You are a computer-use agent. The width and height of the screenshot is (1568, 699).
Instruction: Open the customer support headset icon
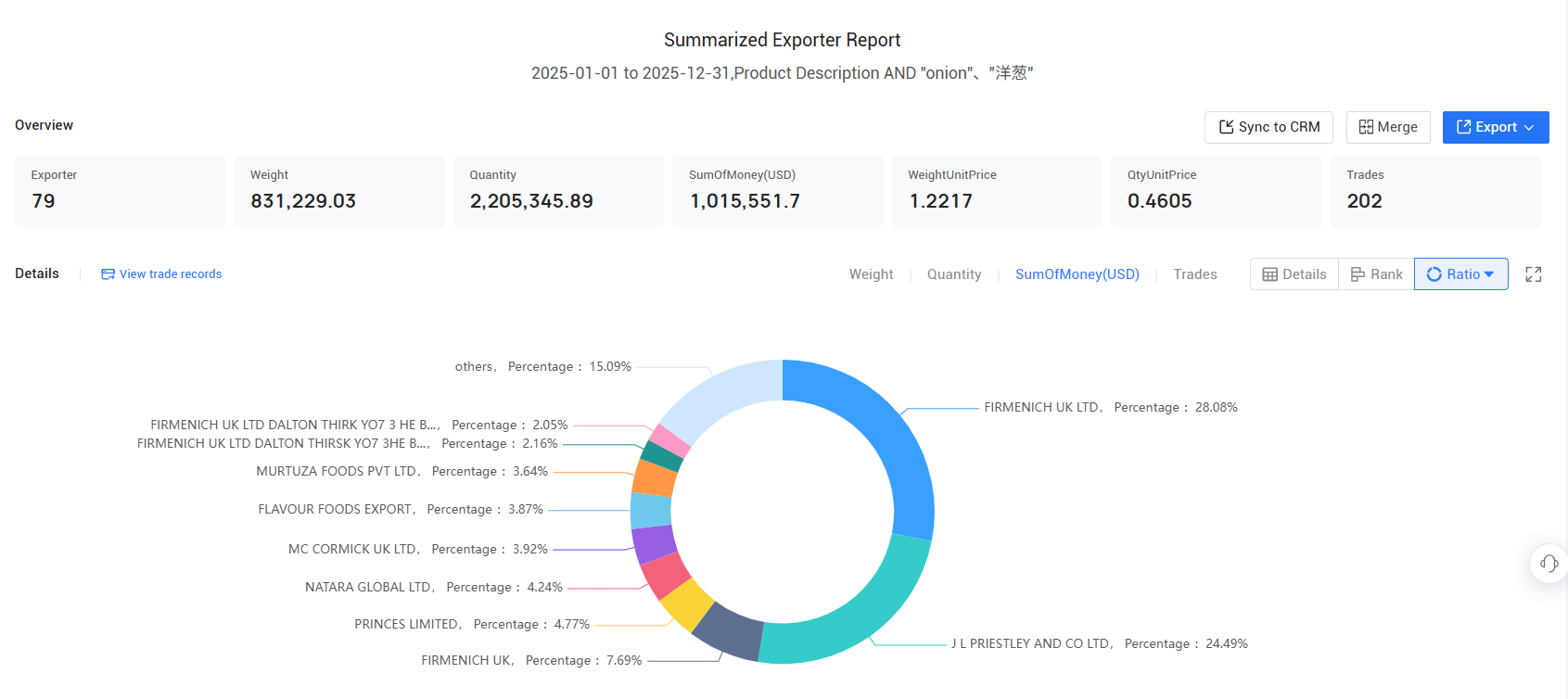1549,563
